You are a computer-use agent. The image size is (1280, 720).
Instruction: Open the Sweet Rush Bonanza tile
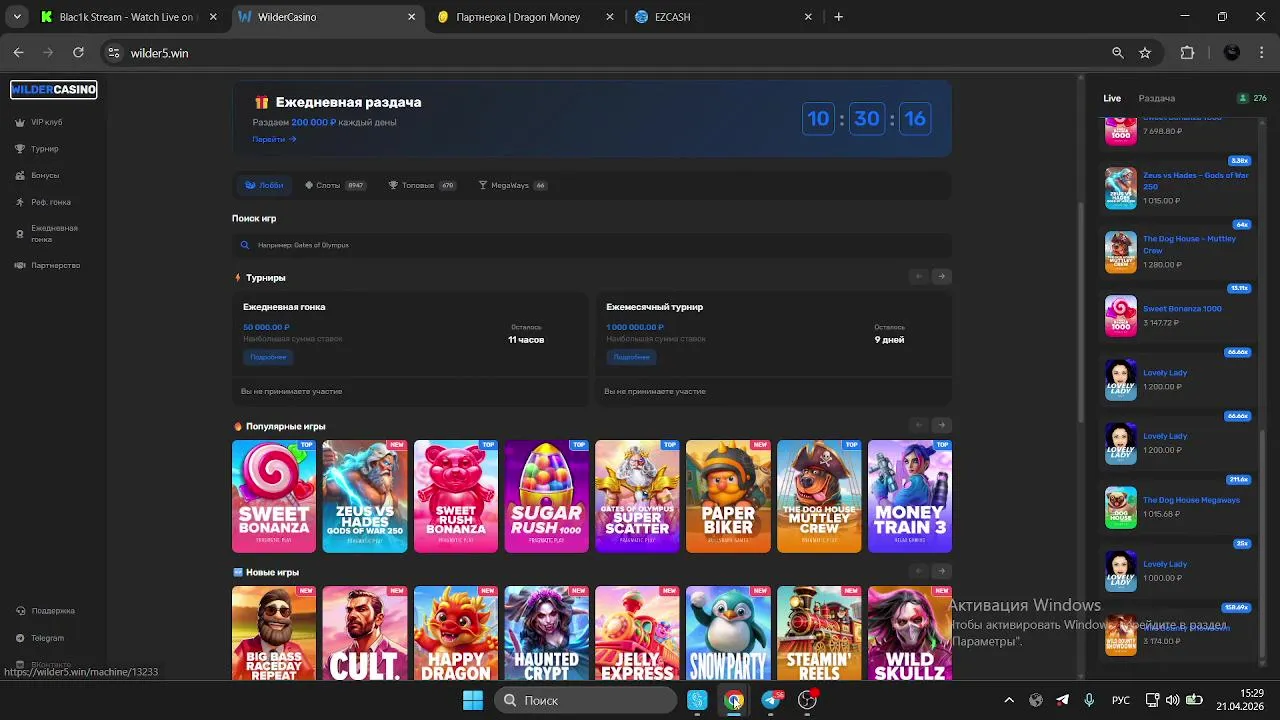point(456,496)
